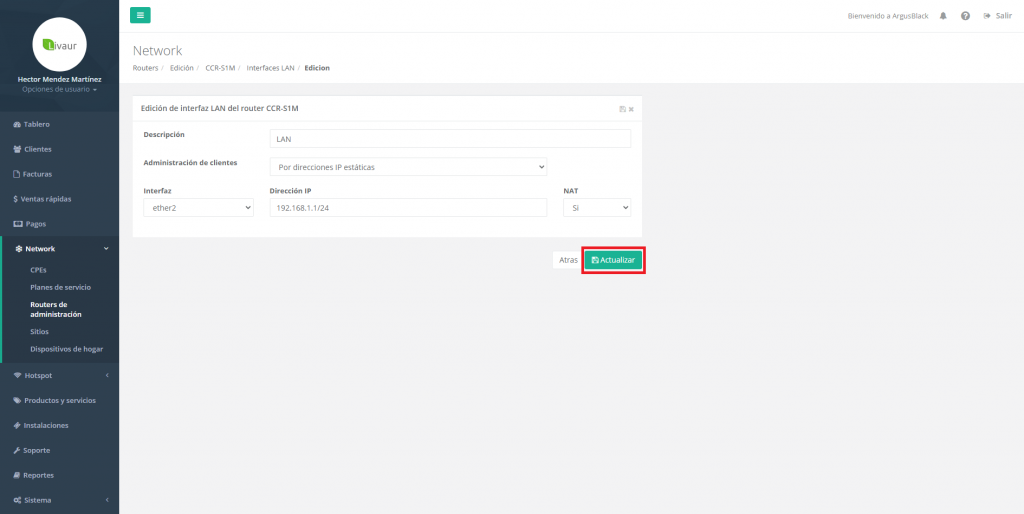The width and height of the screenshot is (1024, 514).
Task: Go to Clientes in the sidebar
Action: (x=37, y=149)
